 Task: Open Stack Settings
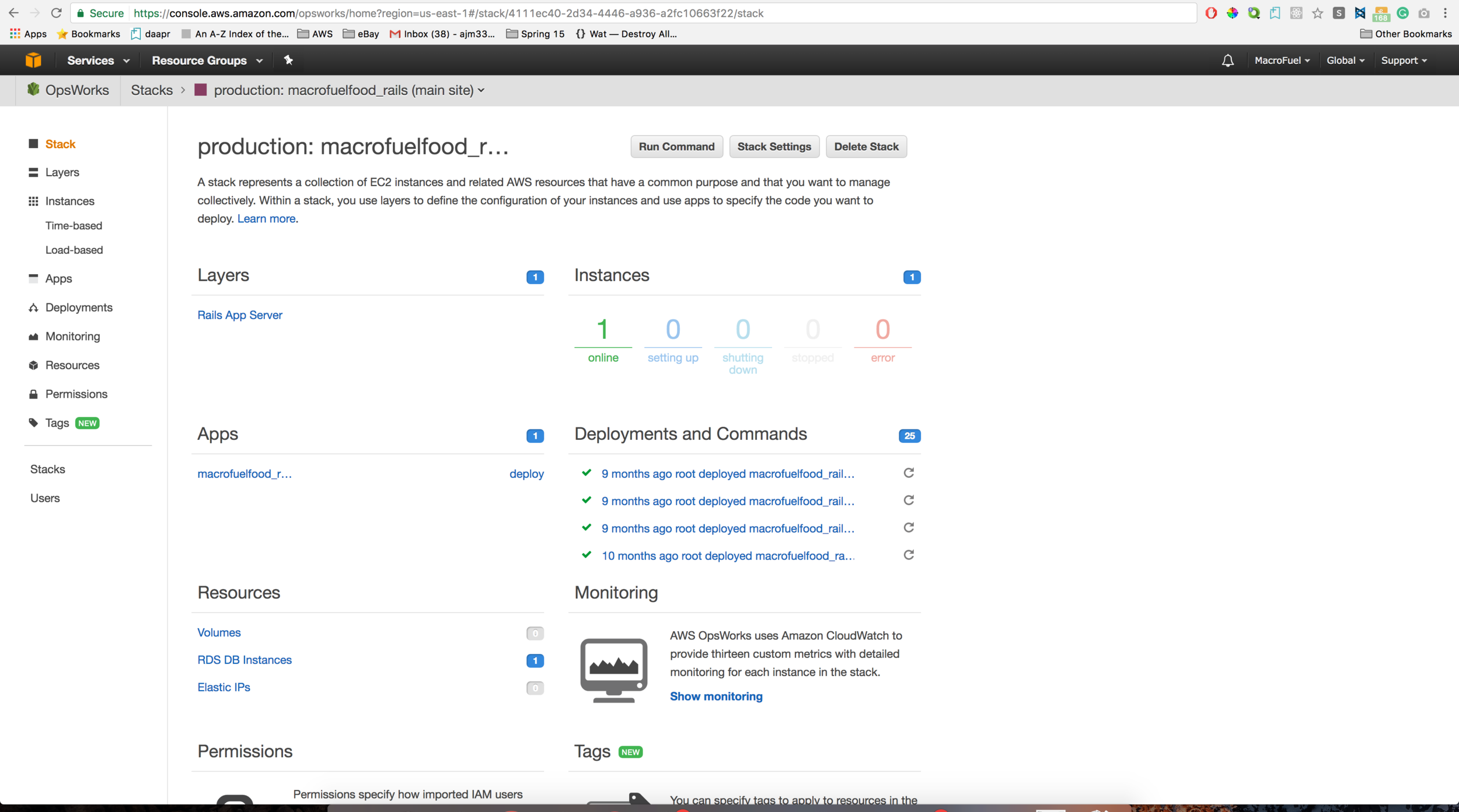pos(774,146)
